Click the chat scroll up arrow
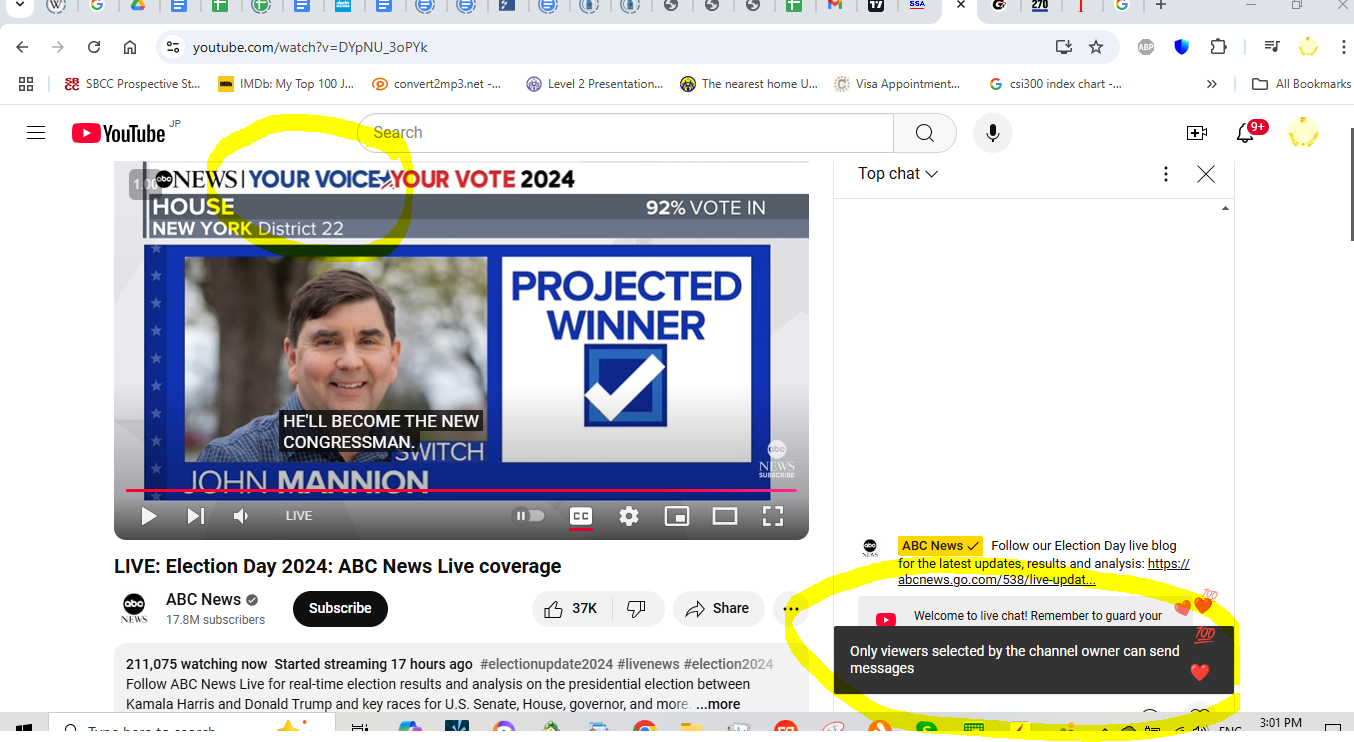Viewport: 1354px width, 742px height. (1226, 208)
